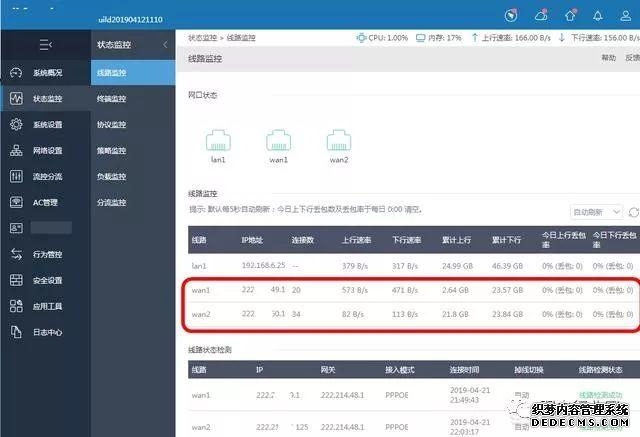Screen dimensions: 640x437
Task: Click the ID card icon below AC管理
Action: [16, 228]
